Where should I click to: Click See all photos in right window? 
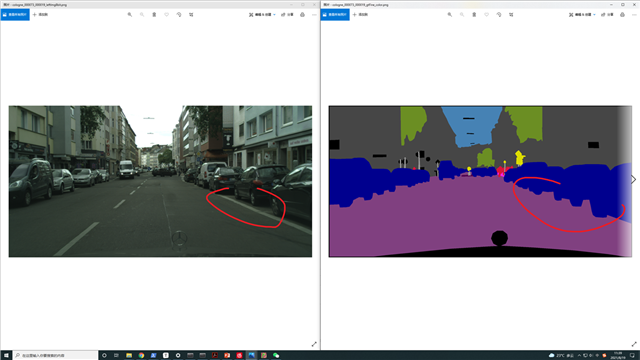(335, 15)
